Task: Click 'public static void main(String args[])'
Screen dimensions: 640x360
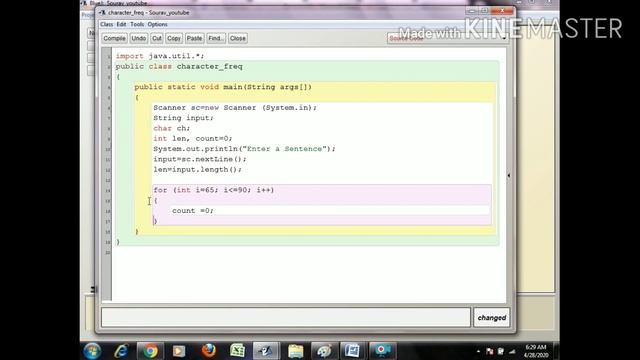Action: pos(223,87)
